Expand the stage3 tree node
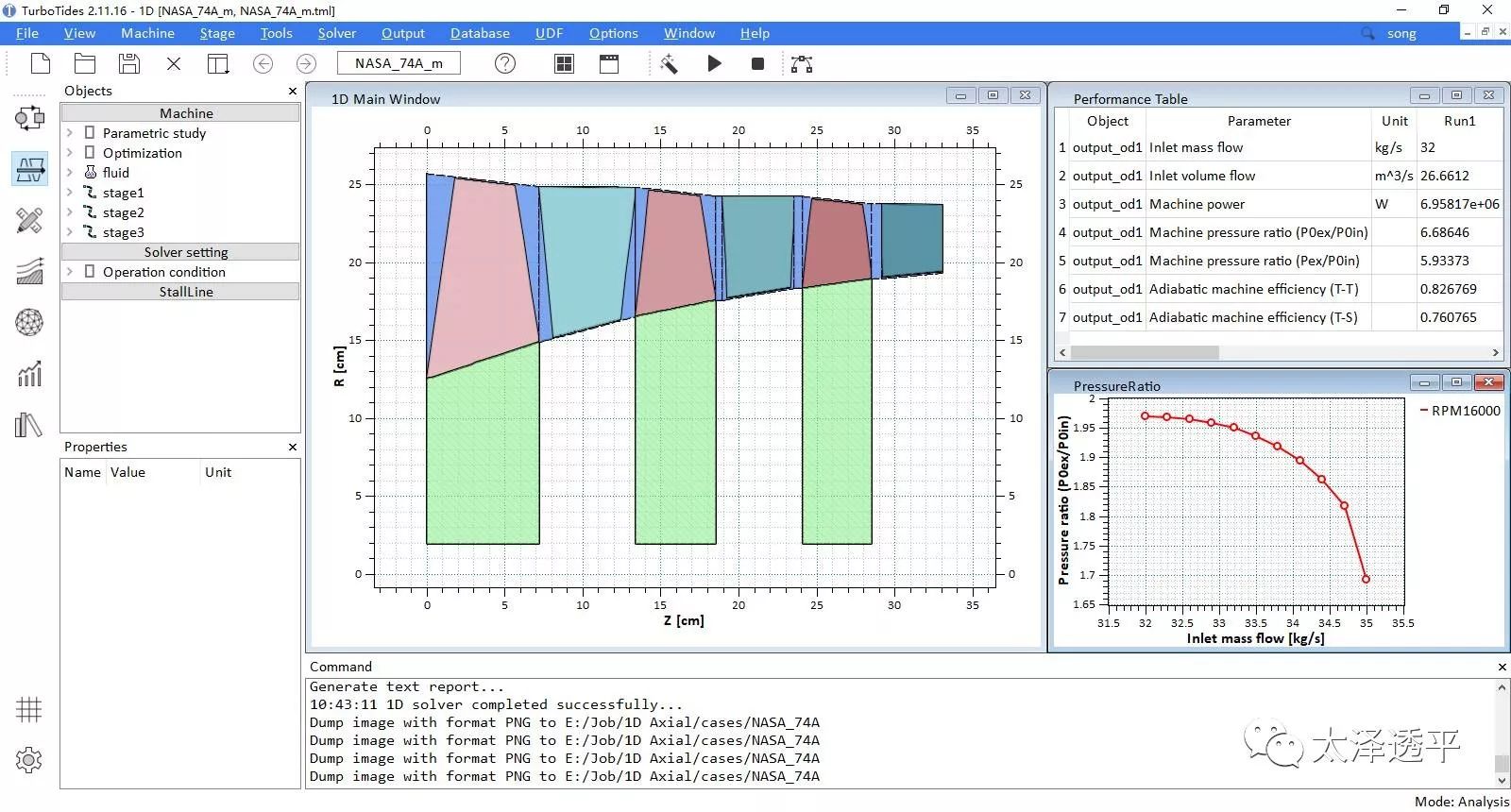Viewport: 1511px width, 812px height. click(70, 232)
